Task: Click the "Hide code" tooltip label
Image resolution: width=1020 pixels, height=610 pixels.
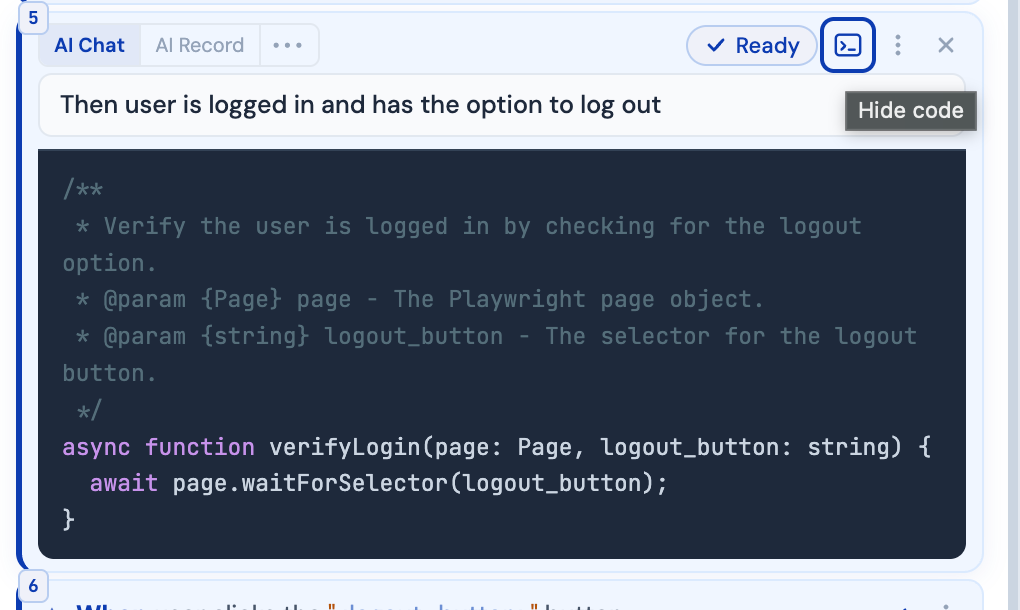Action: pyautogui.click(x=910, y=111)
